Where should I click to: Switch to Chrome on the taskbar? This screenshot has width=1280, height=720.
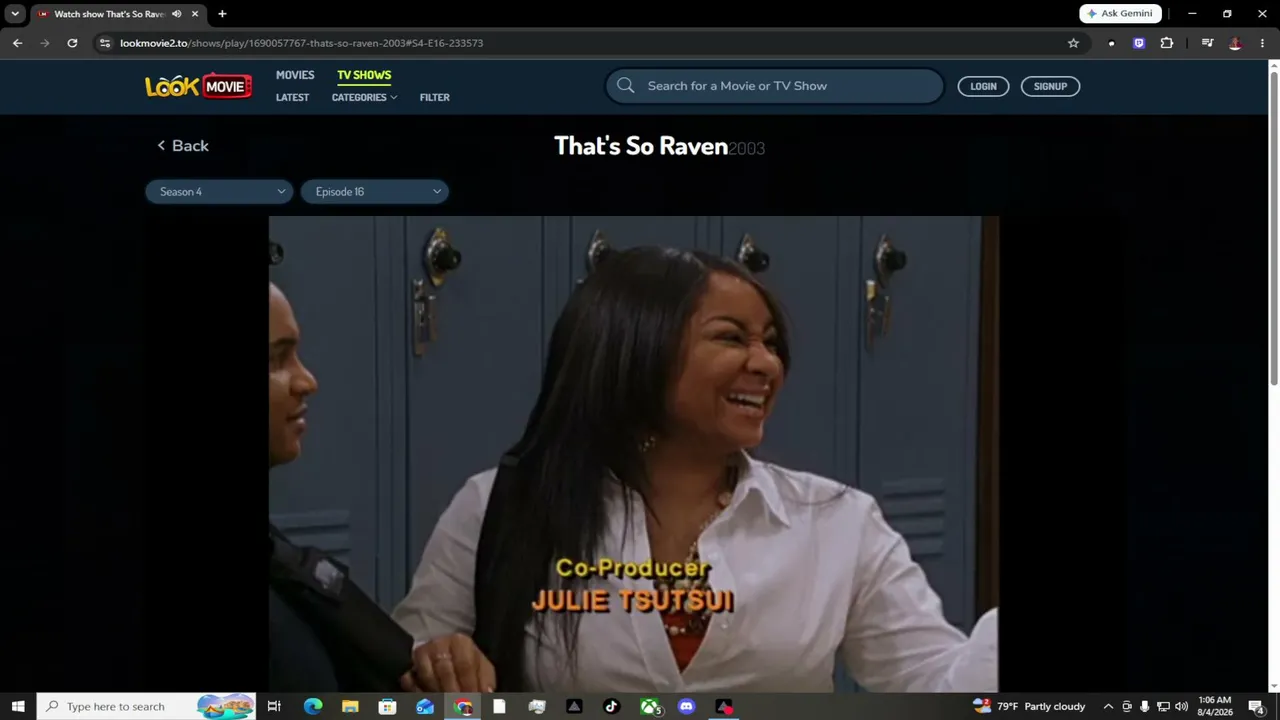pyautogui.click(x=463, y=706)
